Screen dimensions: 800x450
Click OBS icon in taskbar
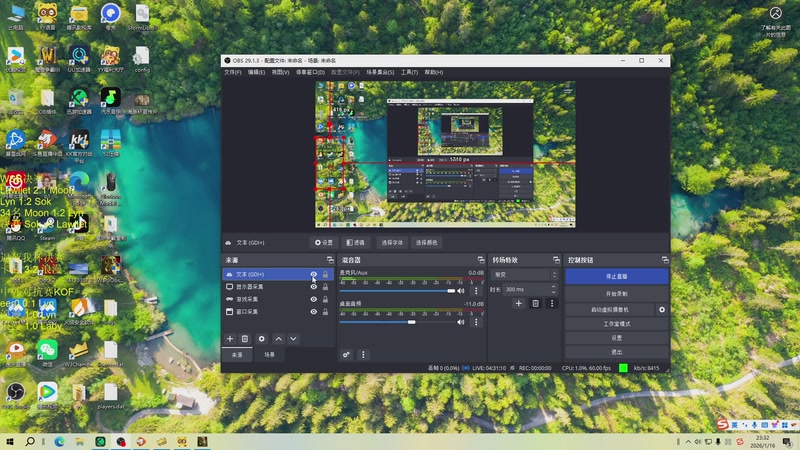click(121, 441)
